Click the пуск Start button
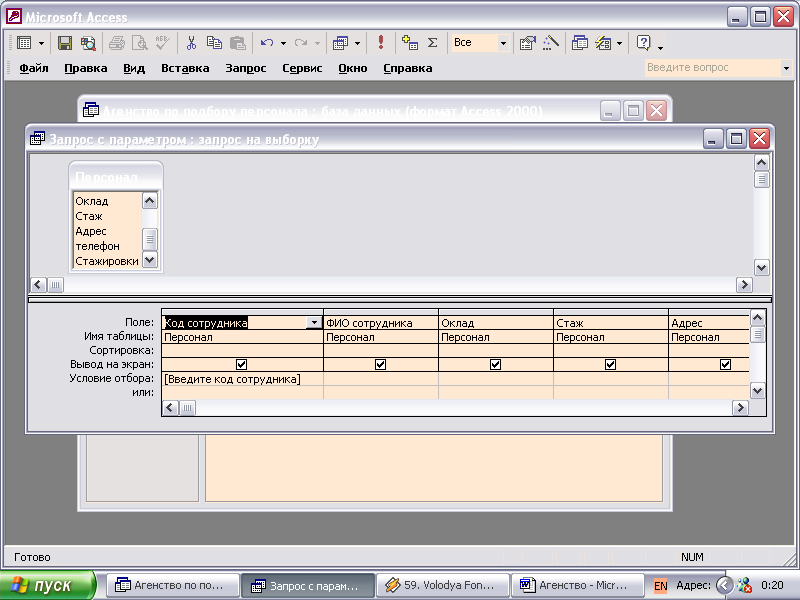This screenshot has height=600, width=800. point(47,585)
